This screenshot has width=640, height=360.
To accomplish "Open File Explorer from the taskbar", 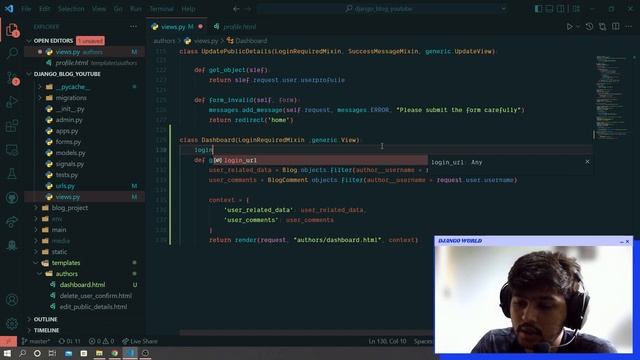I will pos(99,353).
